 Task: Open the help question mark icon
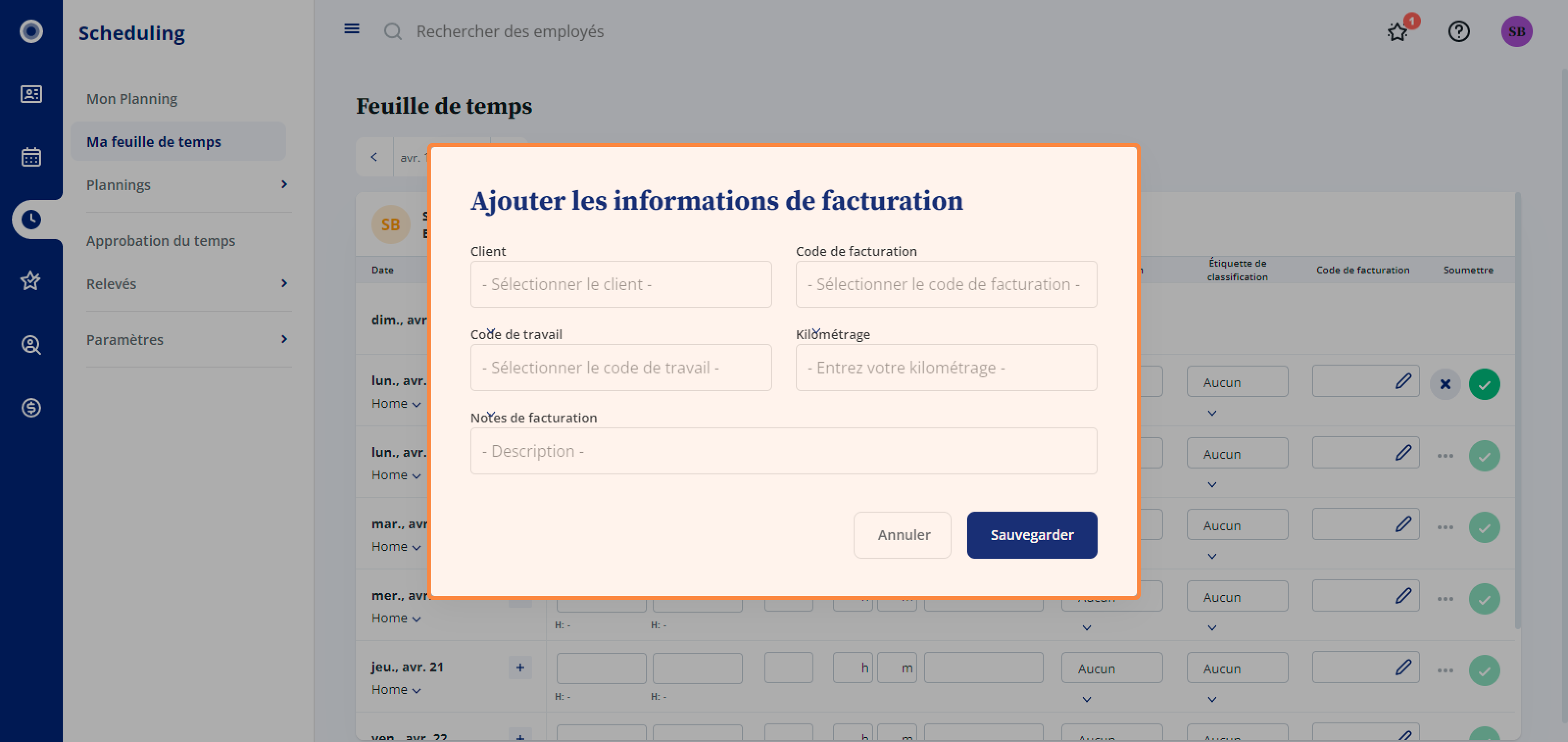1458,31
